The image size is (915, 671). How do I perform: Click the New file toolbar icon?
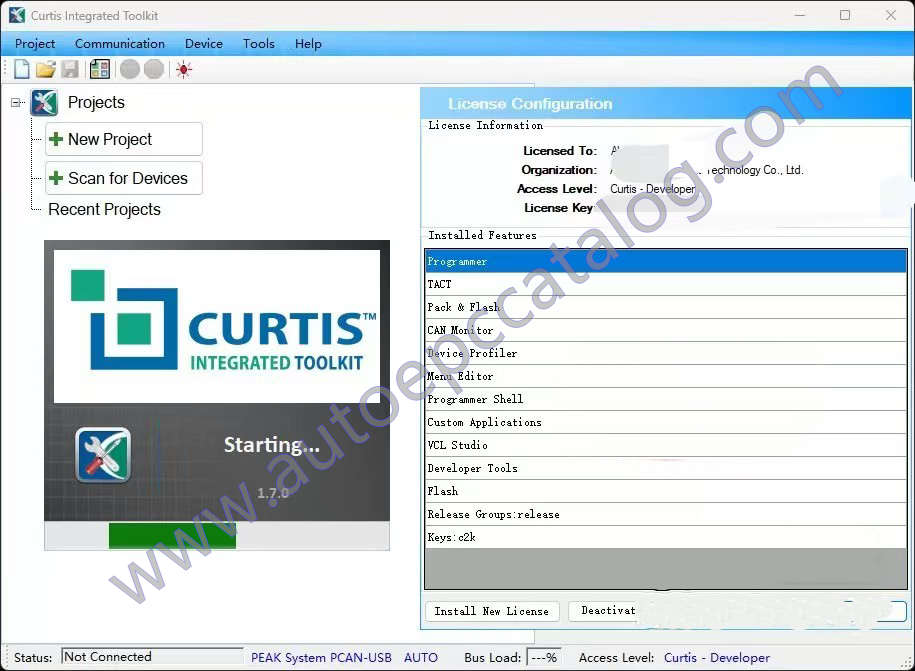point(21,68)
